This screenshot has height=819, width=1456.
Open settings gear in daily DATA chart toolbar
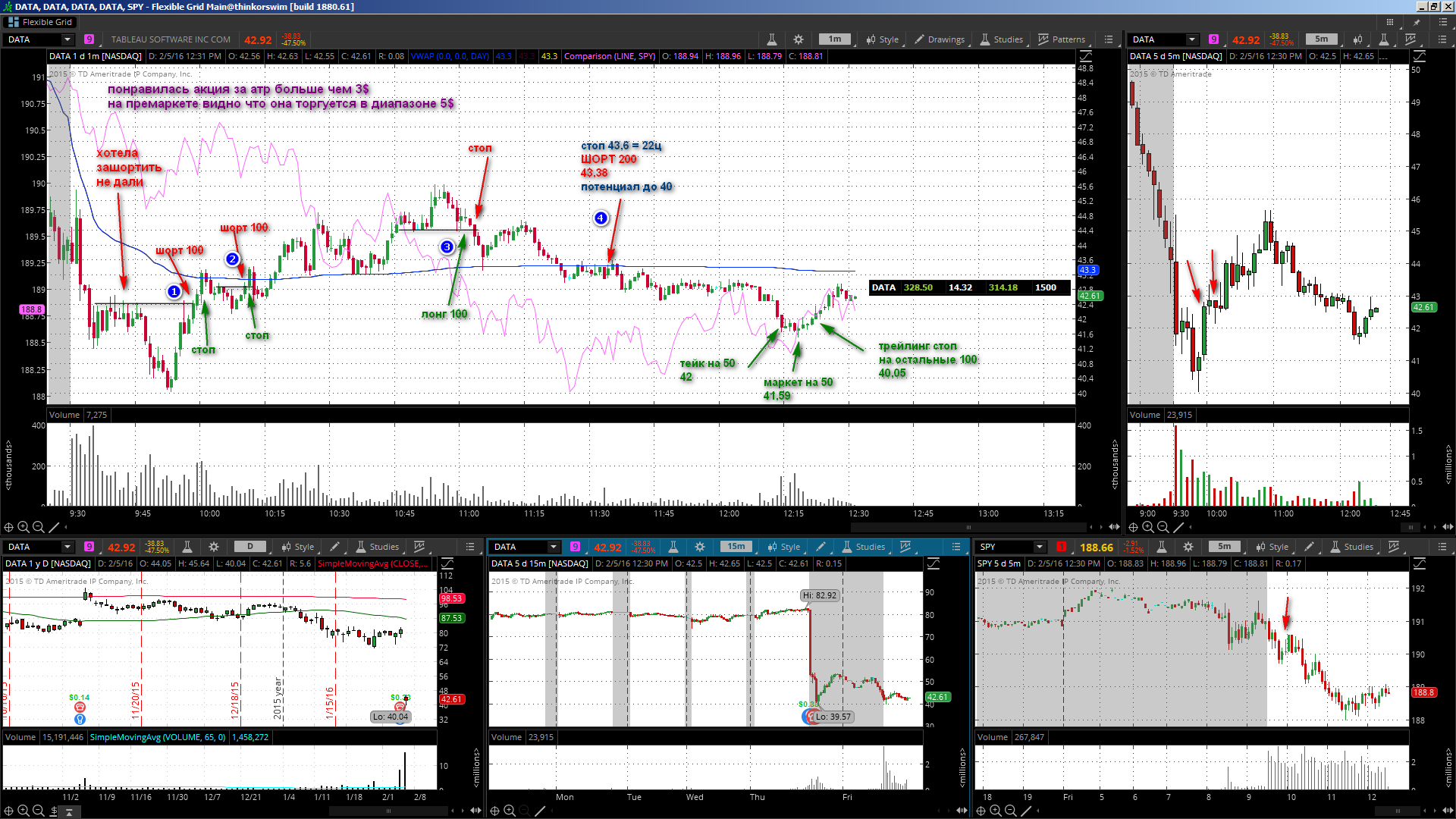coord(214,547)
